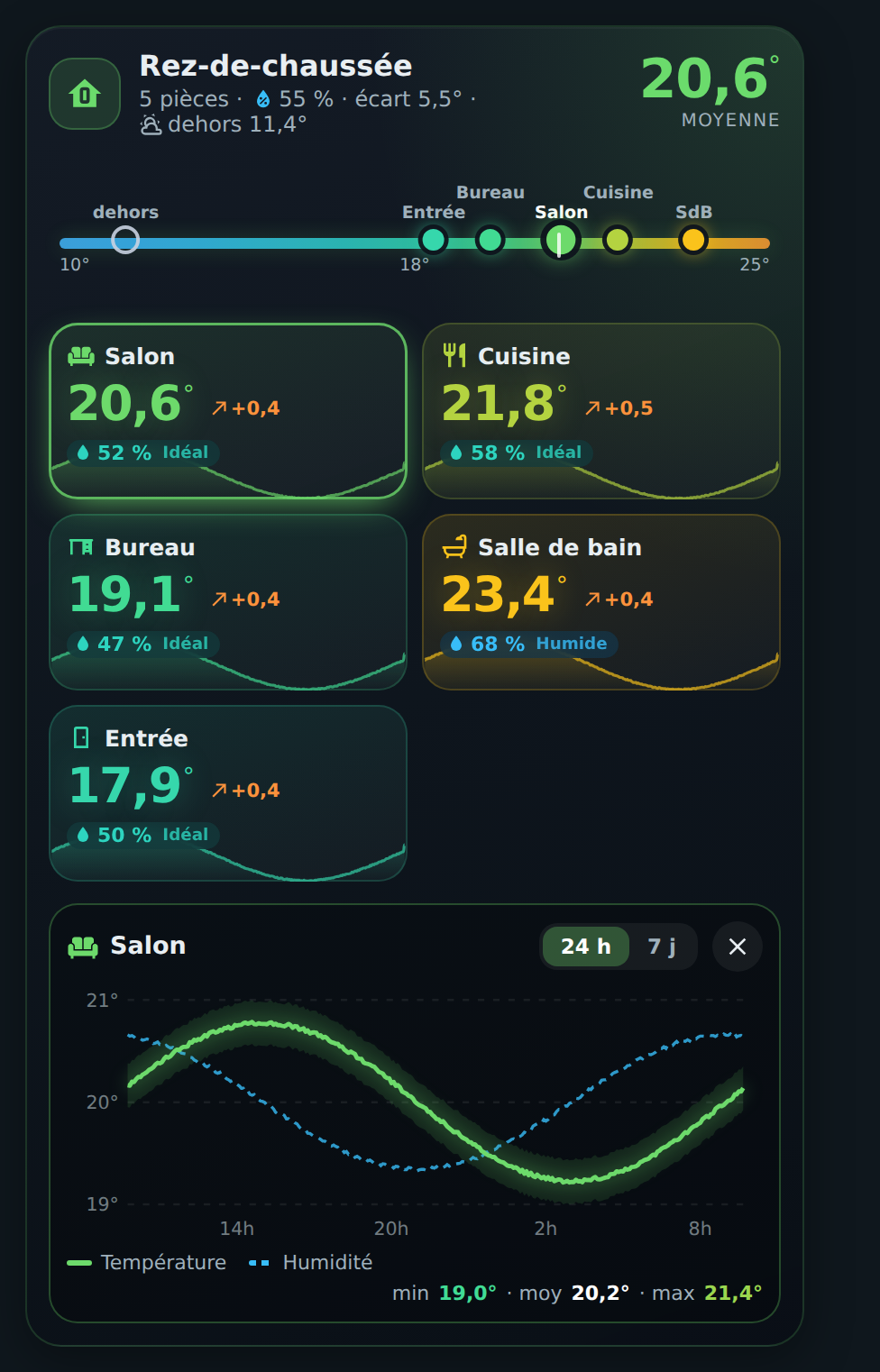Click the 58 % Idéal badge on Cuisine

517,453
